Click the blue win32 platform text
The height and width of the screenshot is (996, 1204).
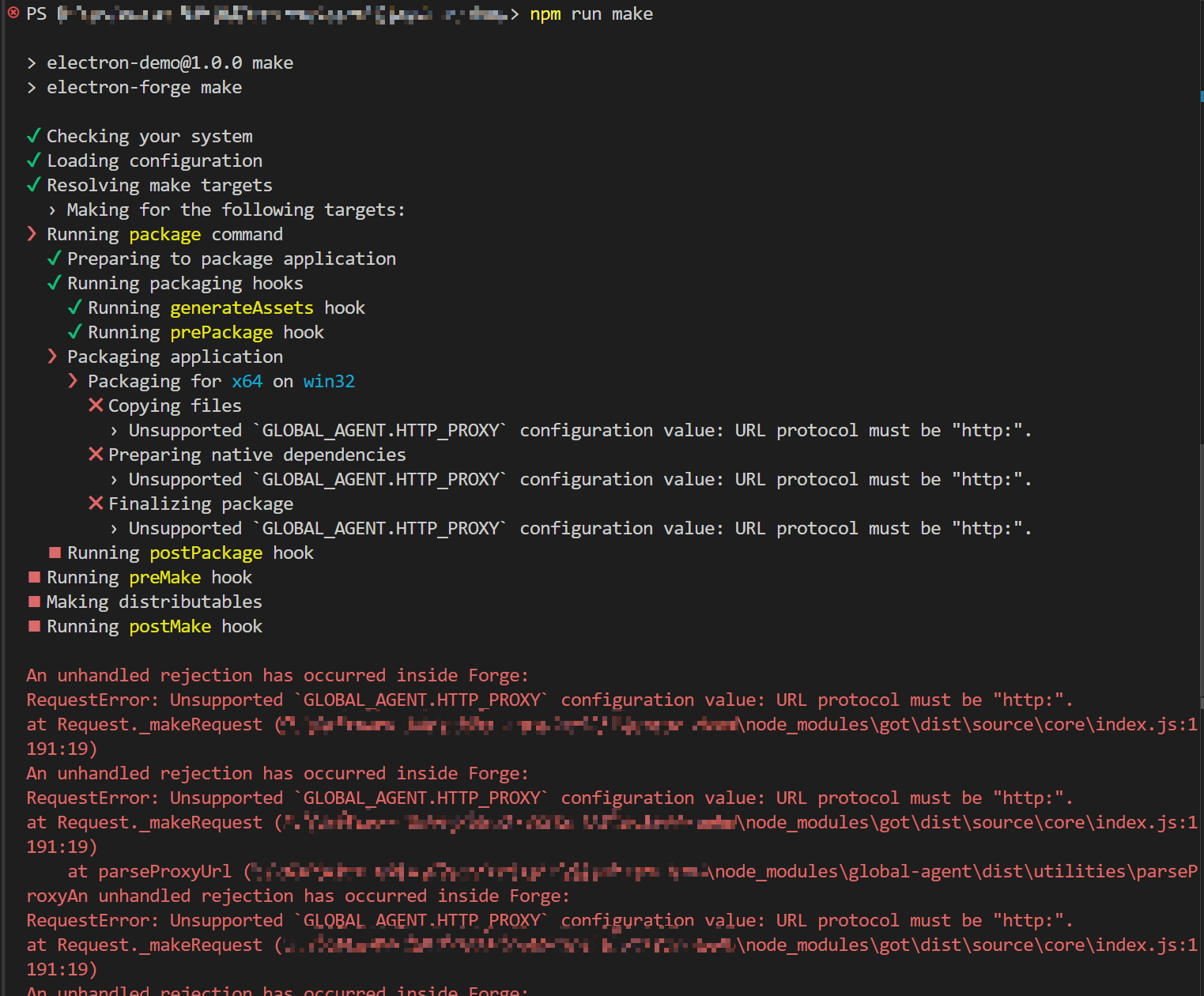(329, 381)
